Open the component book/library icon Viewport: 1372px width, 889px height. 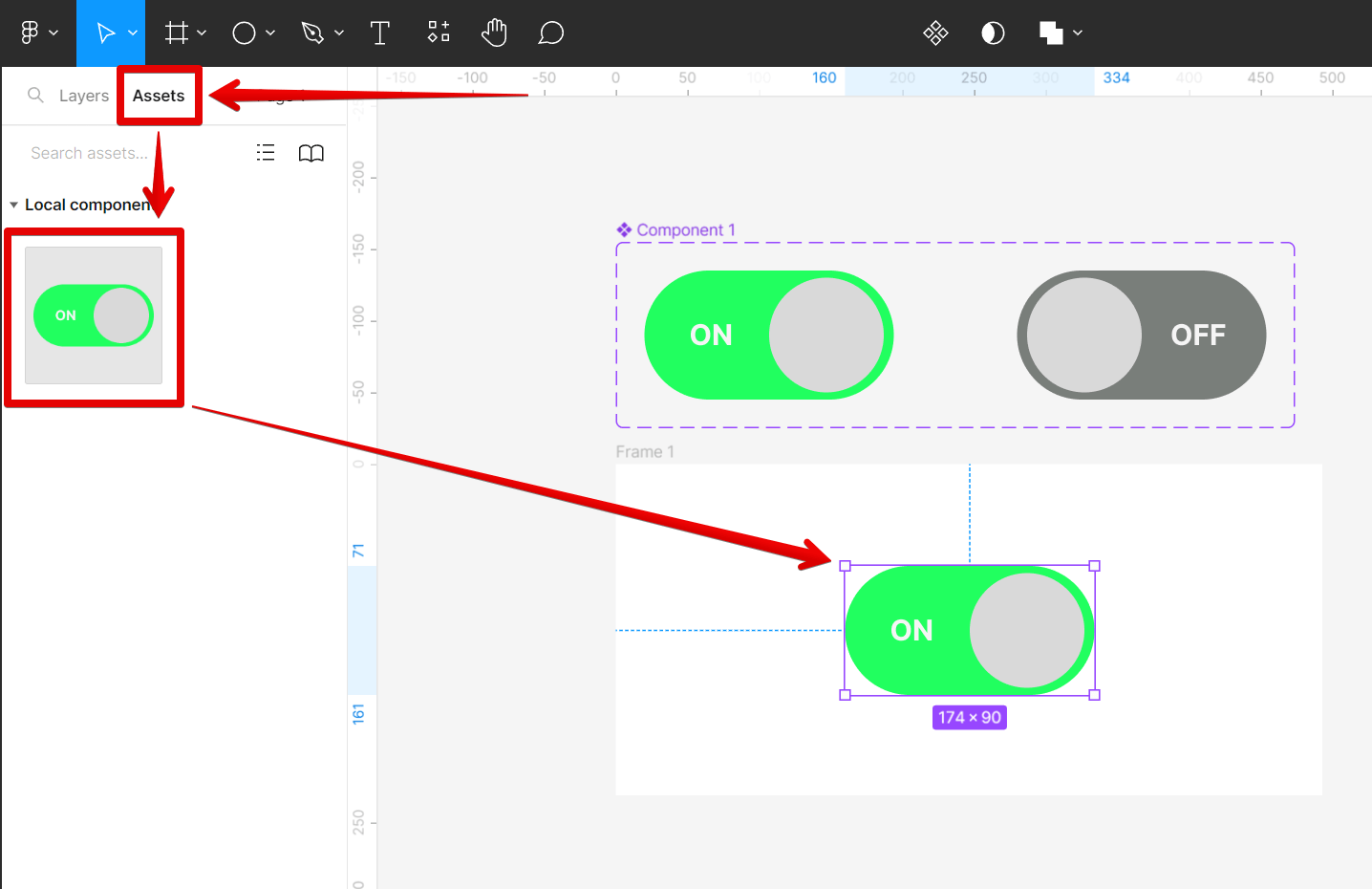click(311, 152)
